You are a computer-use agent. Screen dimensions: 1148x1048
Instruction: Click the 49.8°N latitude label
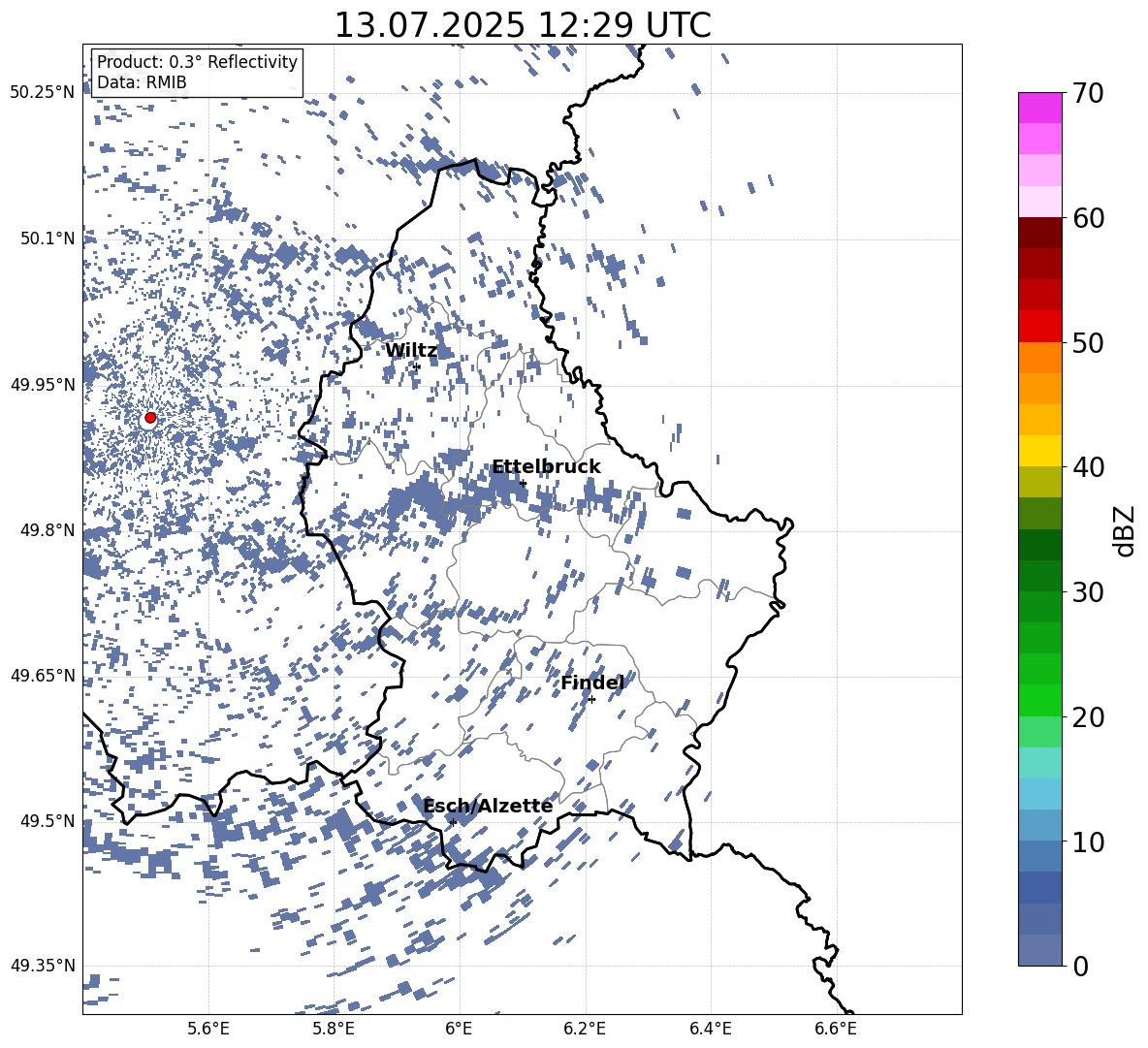(48, 529)
